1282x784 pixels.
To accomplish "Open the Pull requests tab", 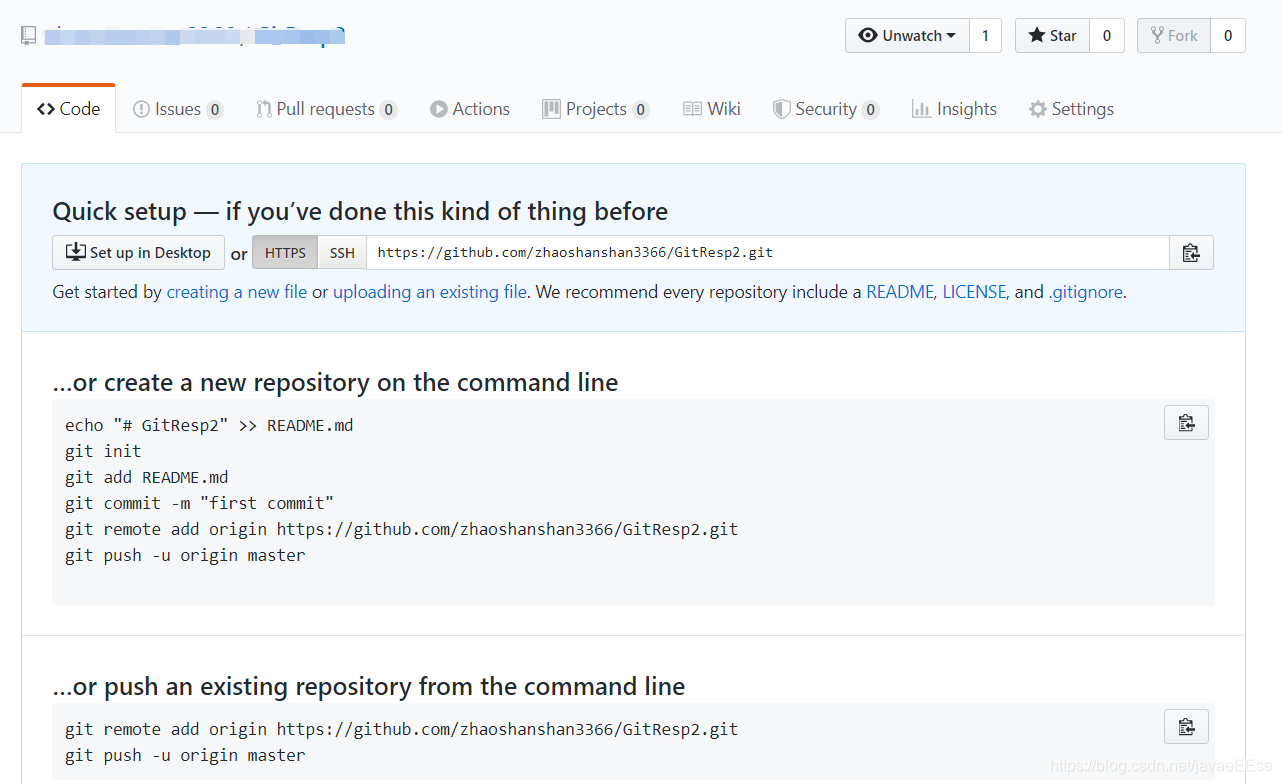I will point(326,109).
